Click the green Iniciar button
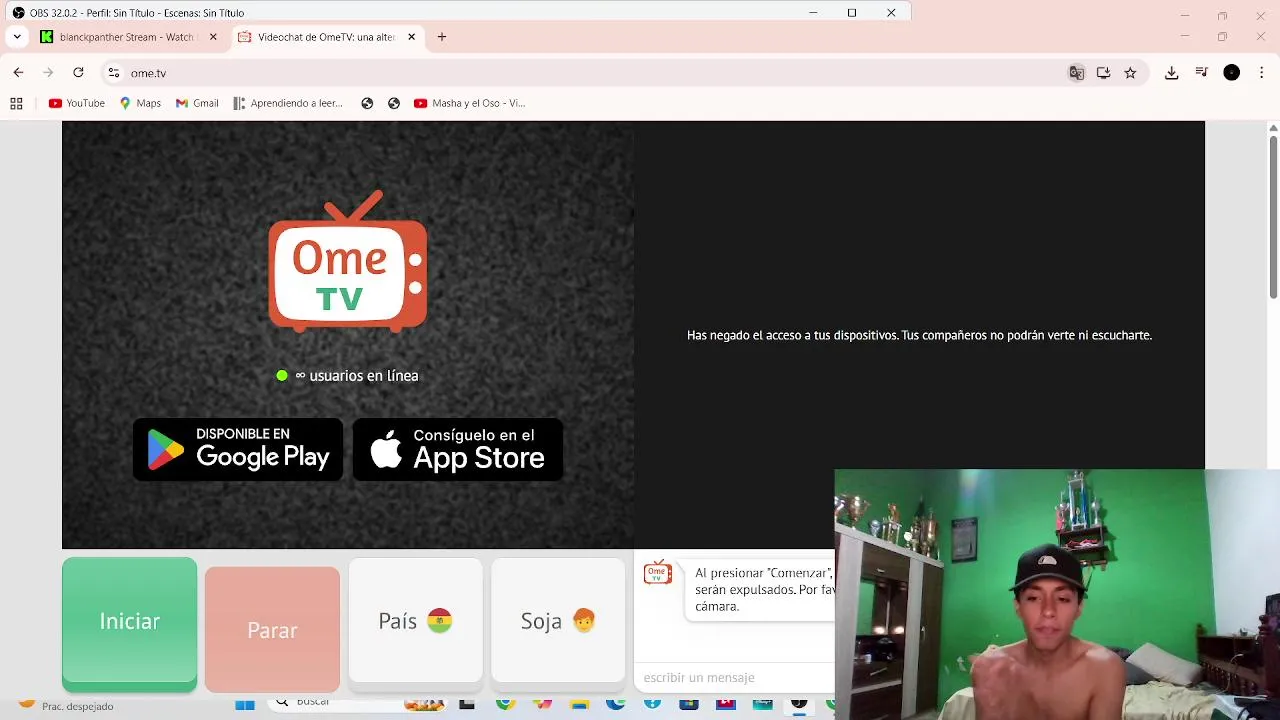Screen dimensions: 1280x720 [x=129, y=622]
